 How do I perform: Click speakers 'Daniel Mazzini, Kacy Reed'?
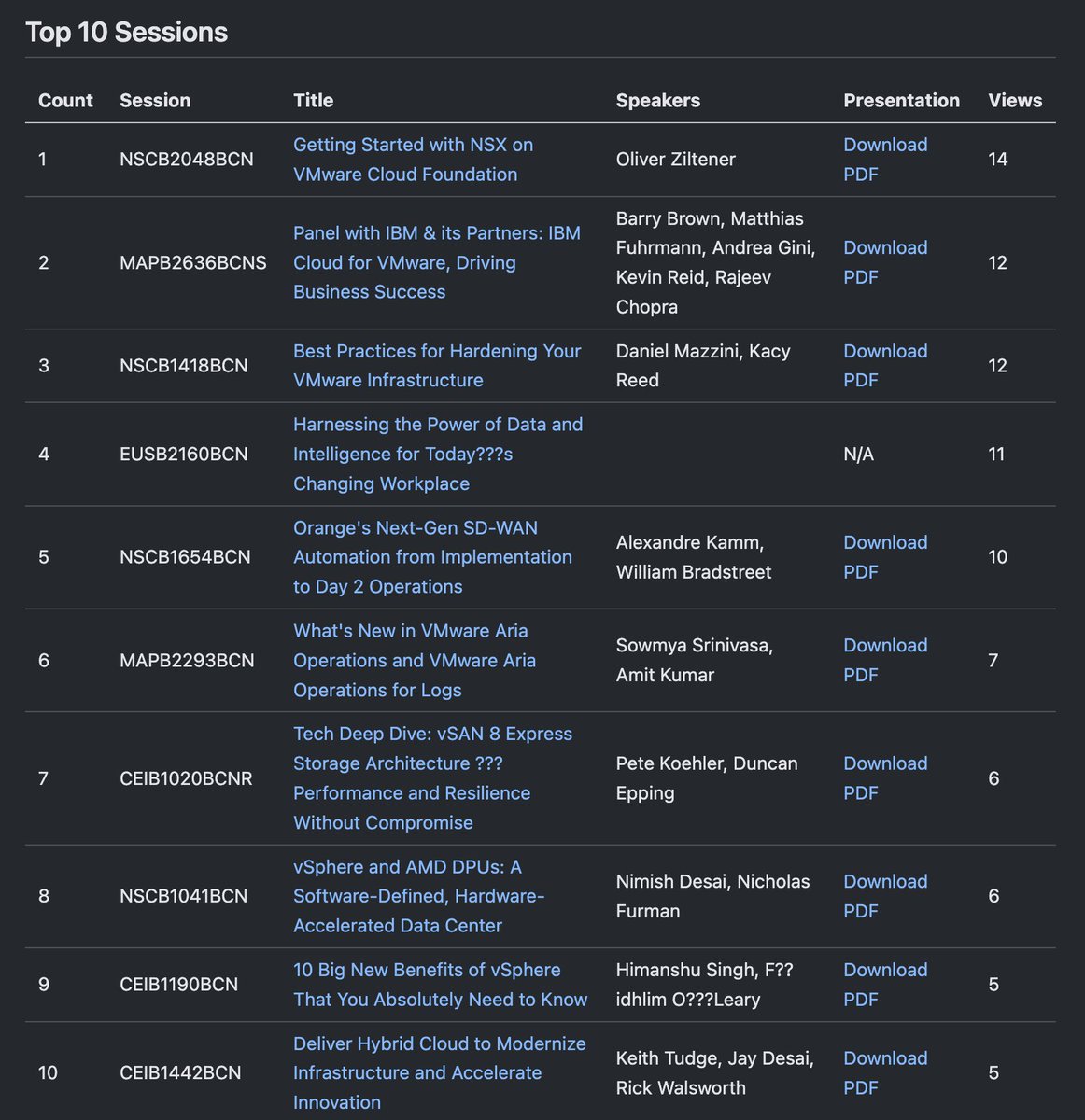click(703, 366)
